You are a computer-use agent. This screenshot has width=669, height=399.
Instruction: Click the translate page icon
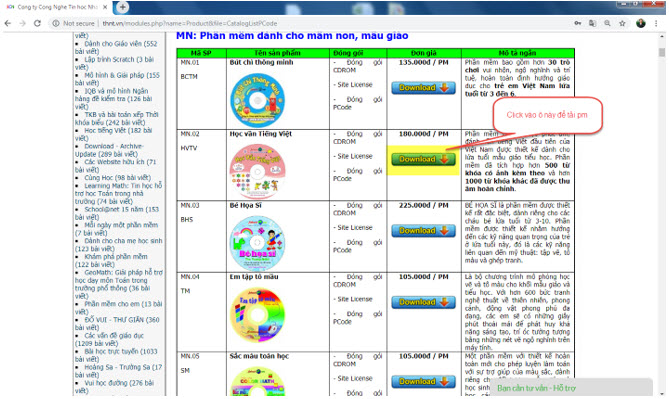click(x=592, y=23)
